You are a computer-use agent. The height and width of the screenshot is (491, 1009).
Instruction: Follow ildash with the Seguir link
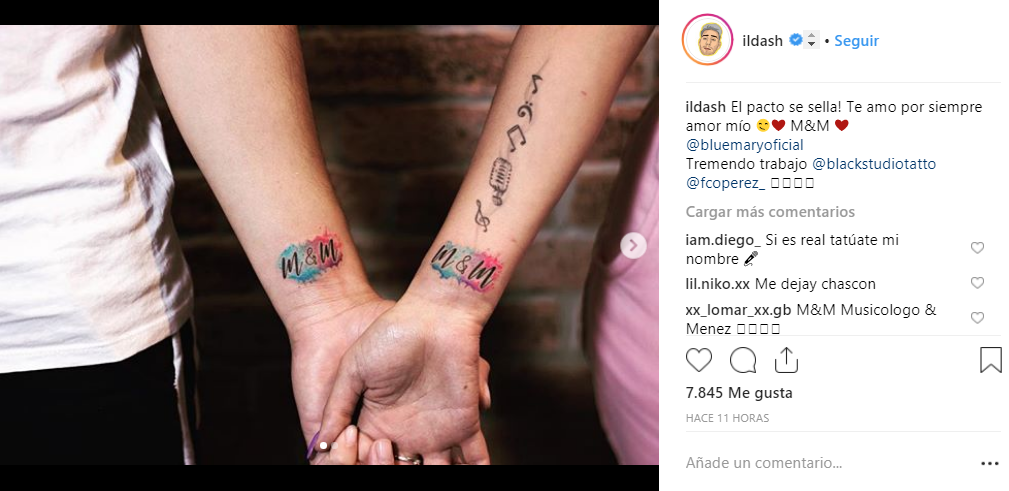click(x=856, y=41)
